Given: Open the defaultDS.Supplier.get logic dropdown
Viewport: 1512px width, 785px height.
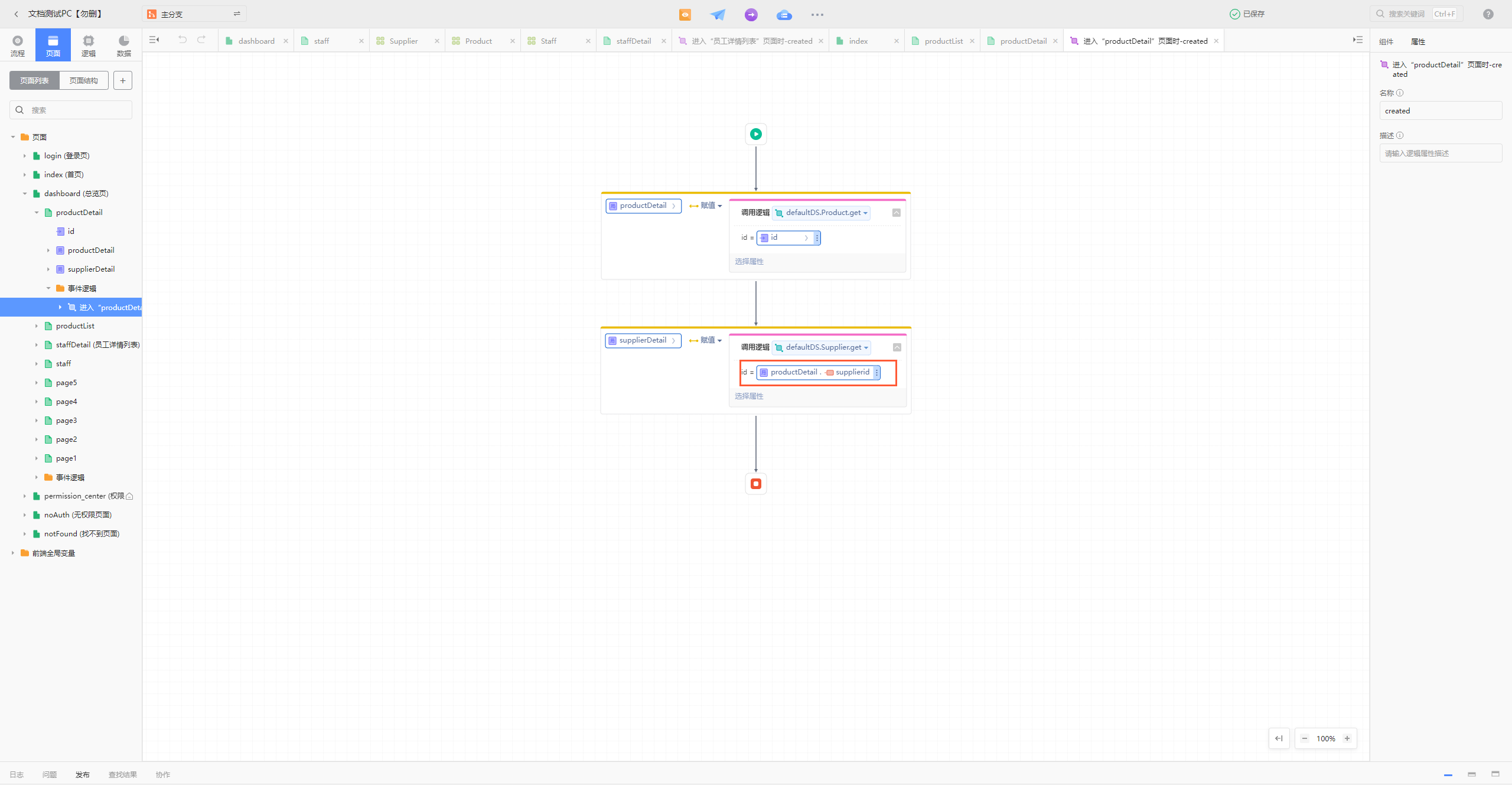Looking at the screenshot, I should point(822,347).
